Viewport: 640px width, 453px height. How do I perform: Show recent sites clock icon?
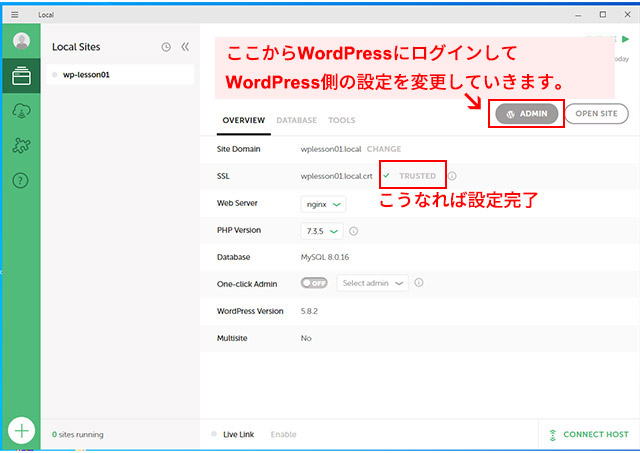166,47
